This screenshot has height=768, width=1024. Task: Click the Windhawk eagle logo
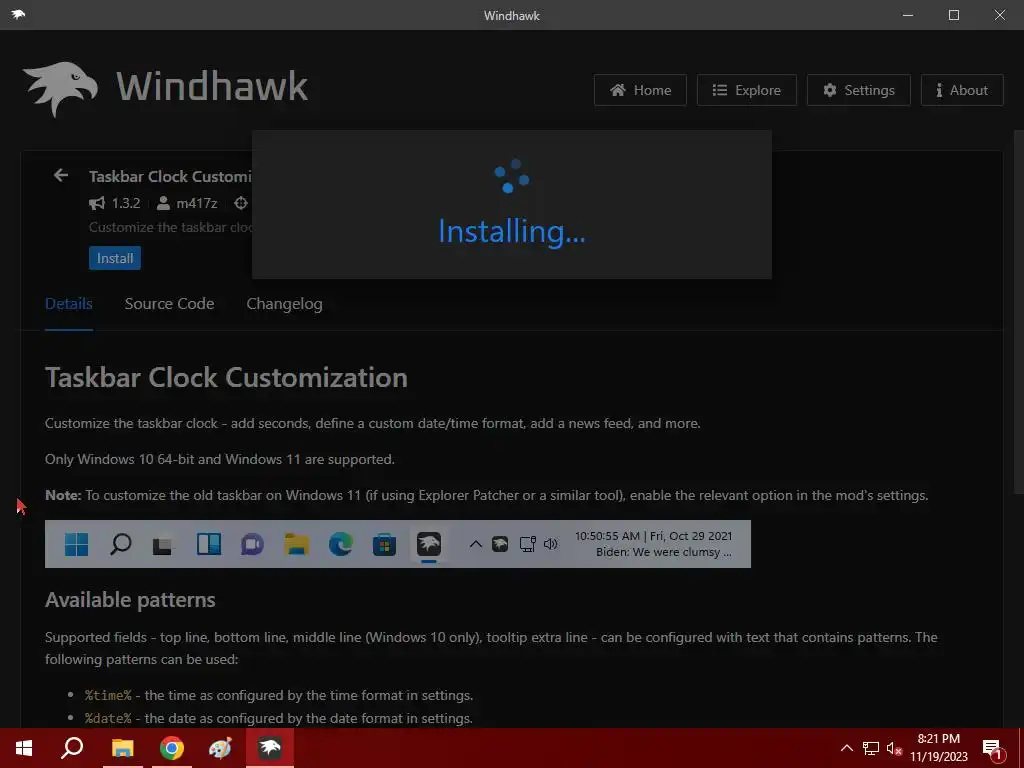coord(60,89)
